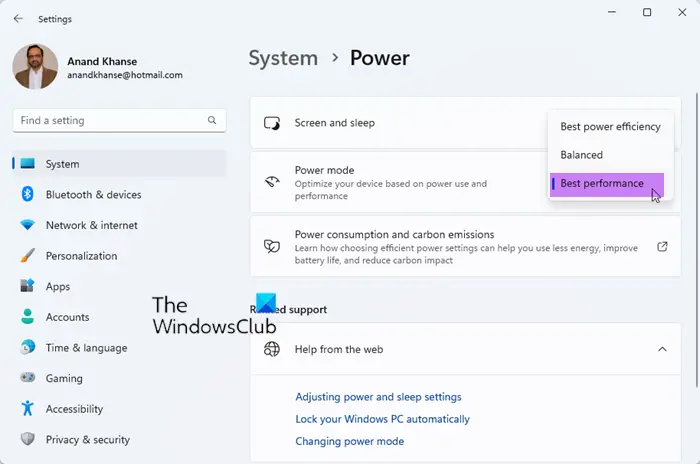Select Balanced power mode option
Screen dimensions: 700x464
click(610, 155)
